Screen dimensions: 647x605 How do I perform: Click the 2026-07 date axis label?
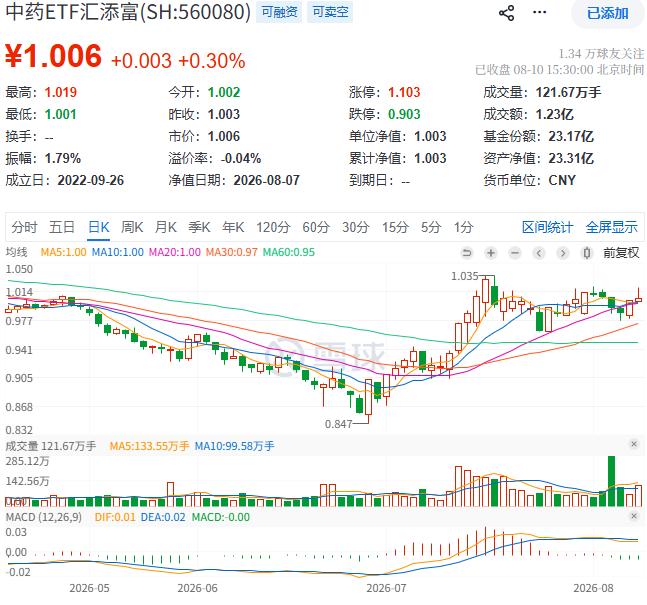[x=386, y=588]
